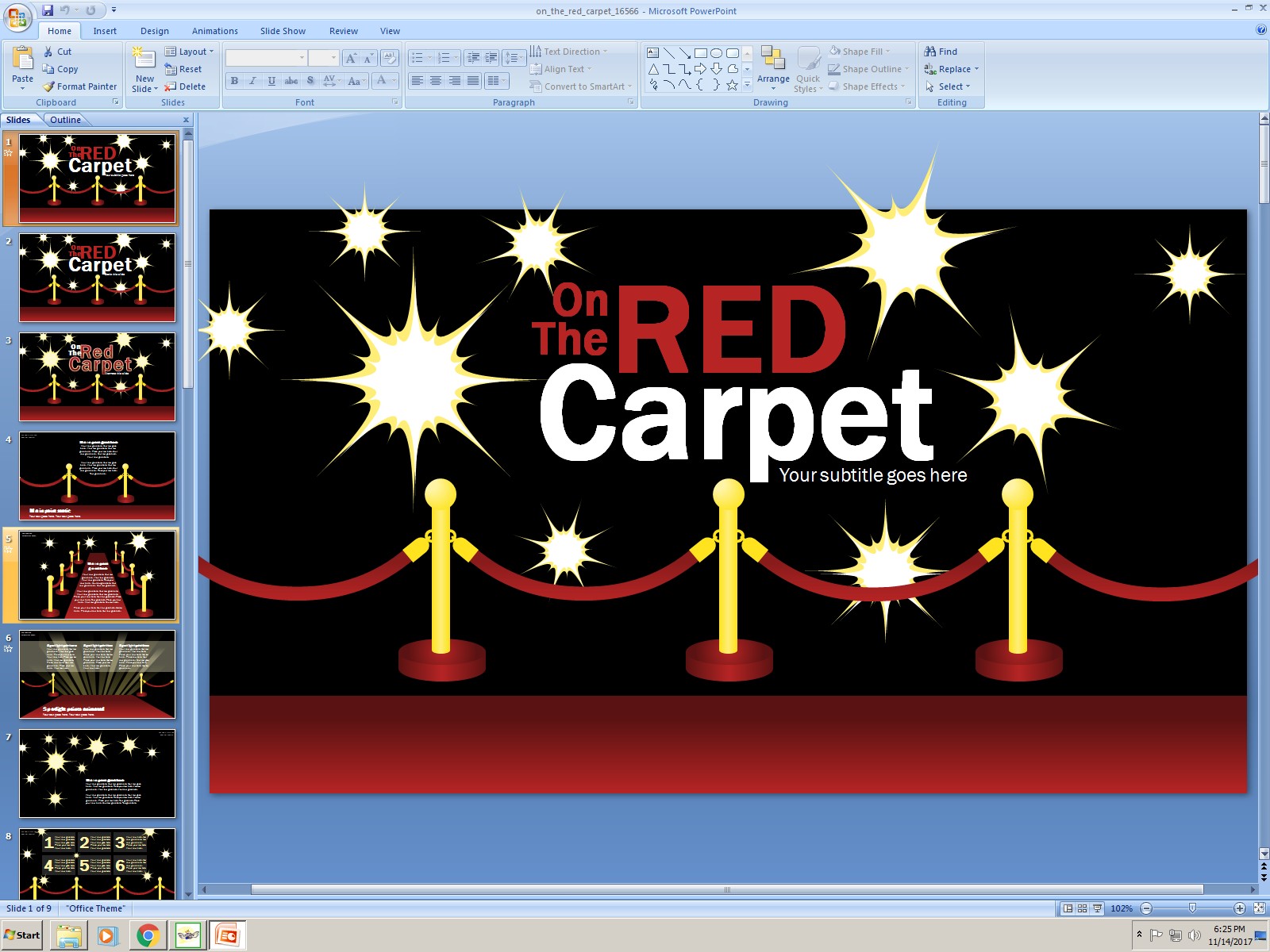The height and width of the screenshot is (952, 1270).
Task: Expand the Arrange dropdown menu
Action: tap(772, 79)
